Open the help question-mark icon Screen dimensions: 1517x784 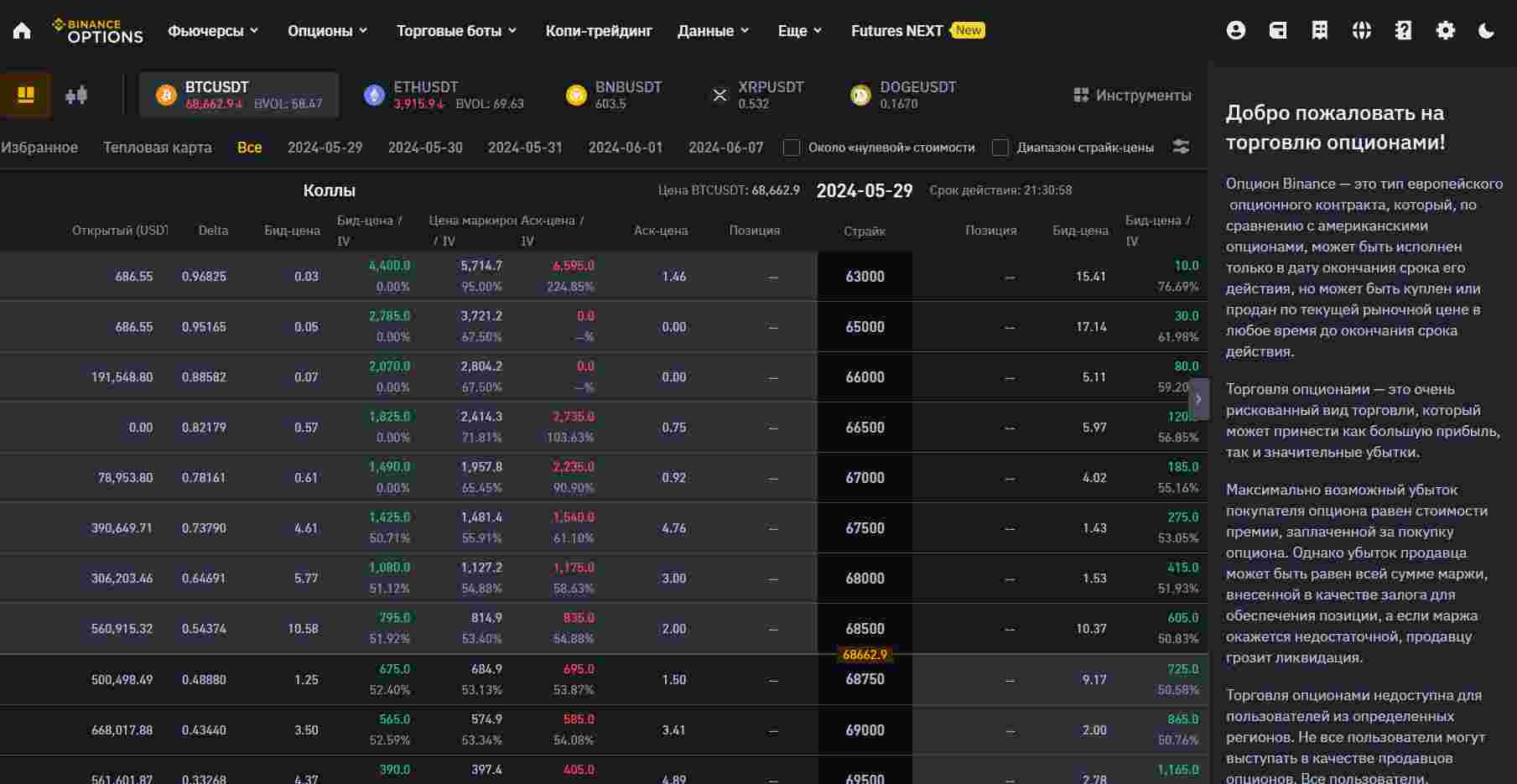click(1404, 31)
